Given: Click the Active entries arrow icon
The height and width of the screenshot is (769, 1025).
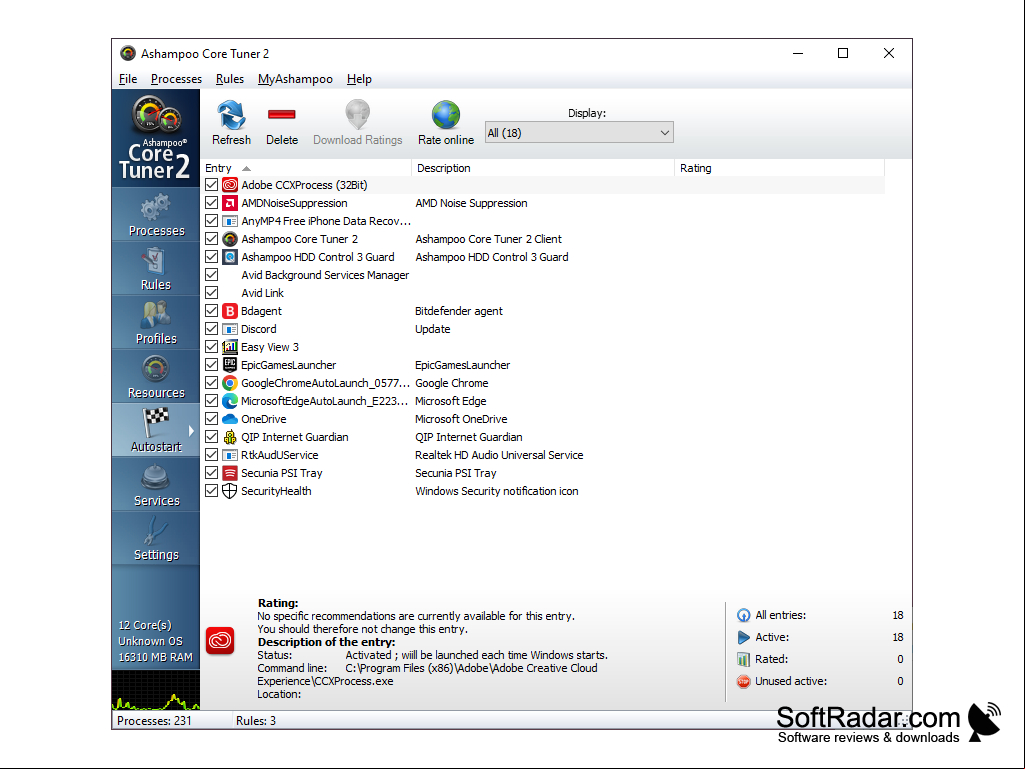Looking at the screenshot, I should [743, 637].
